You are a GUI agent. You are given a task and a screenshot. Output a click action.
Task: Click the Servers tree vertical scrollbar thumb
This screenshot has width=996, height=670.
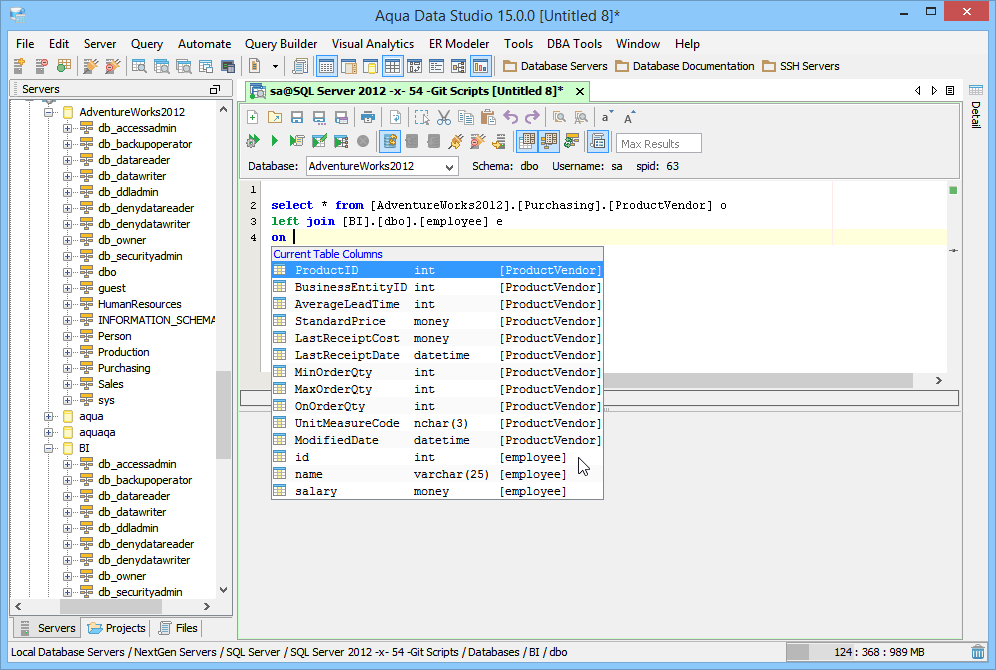coord(223,415)
